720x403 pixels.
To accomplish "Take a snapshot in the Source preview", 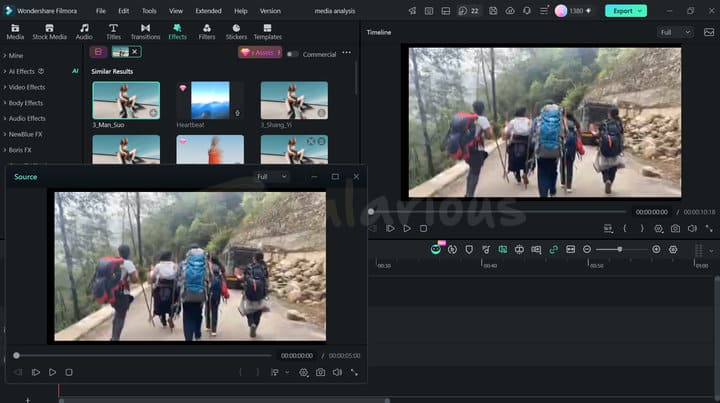I will pyautogui.click(x=321, y=372).
